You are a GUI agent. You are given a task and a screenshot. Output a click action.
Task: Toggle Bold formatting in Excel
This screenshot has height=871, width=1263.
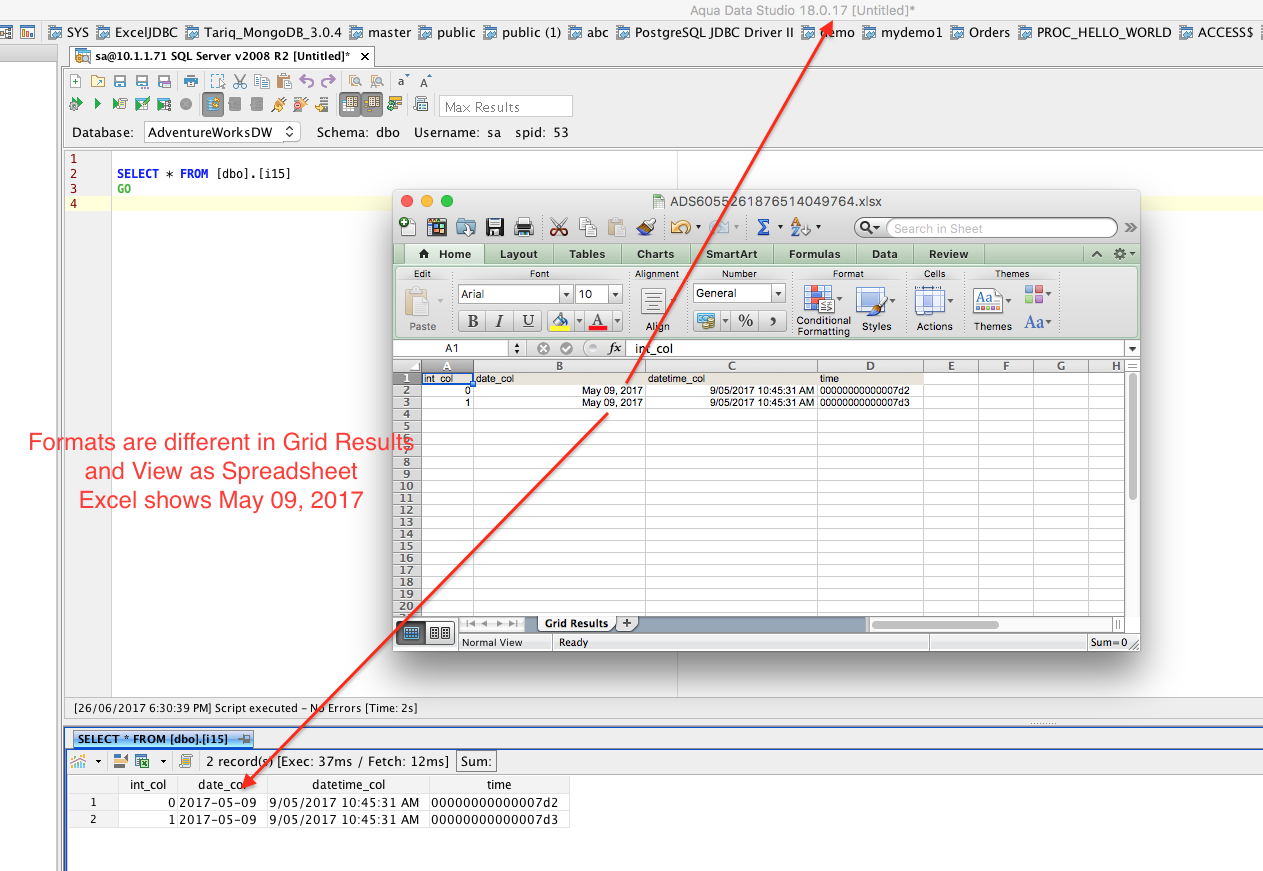coord(472,321)
